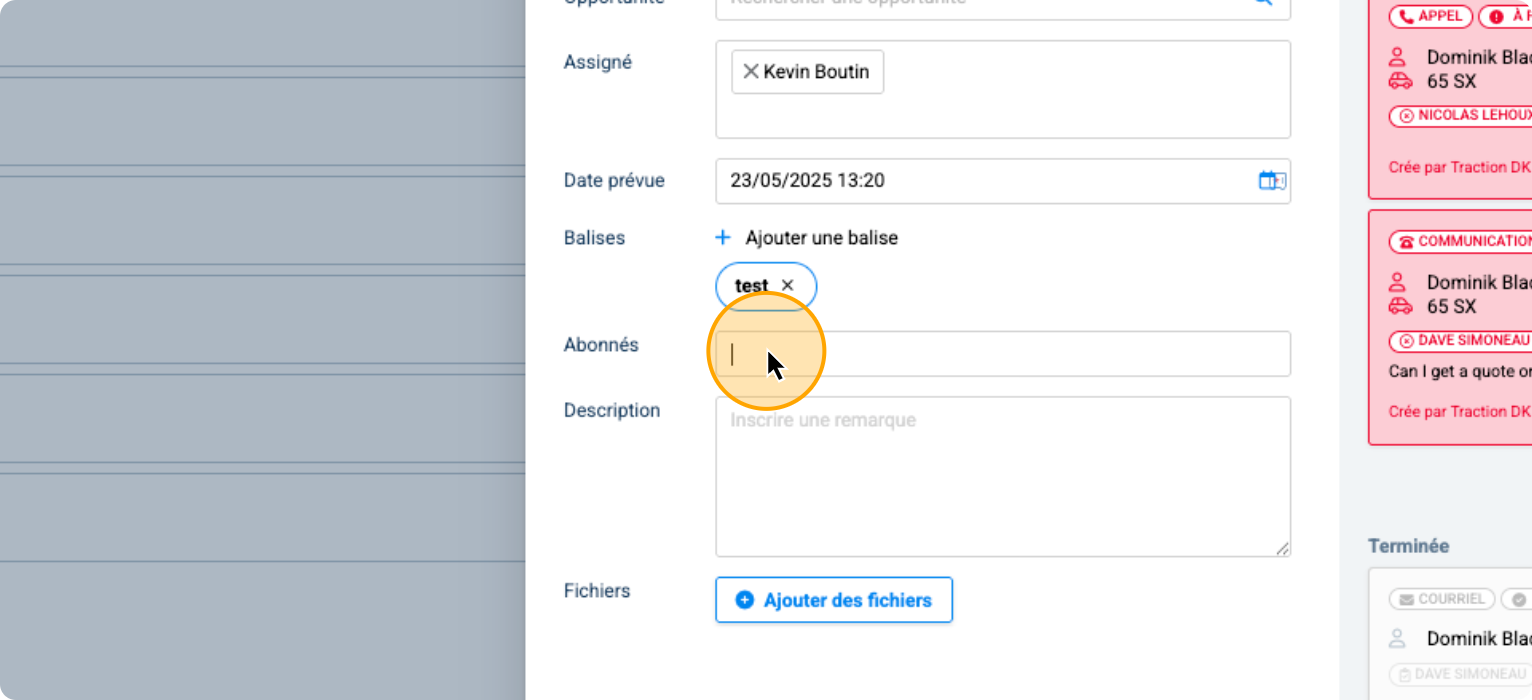Click the 'Ajouter une balise' link

pyautogui.click(x=821, y=238)
